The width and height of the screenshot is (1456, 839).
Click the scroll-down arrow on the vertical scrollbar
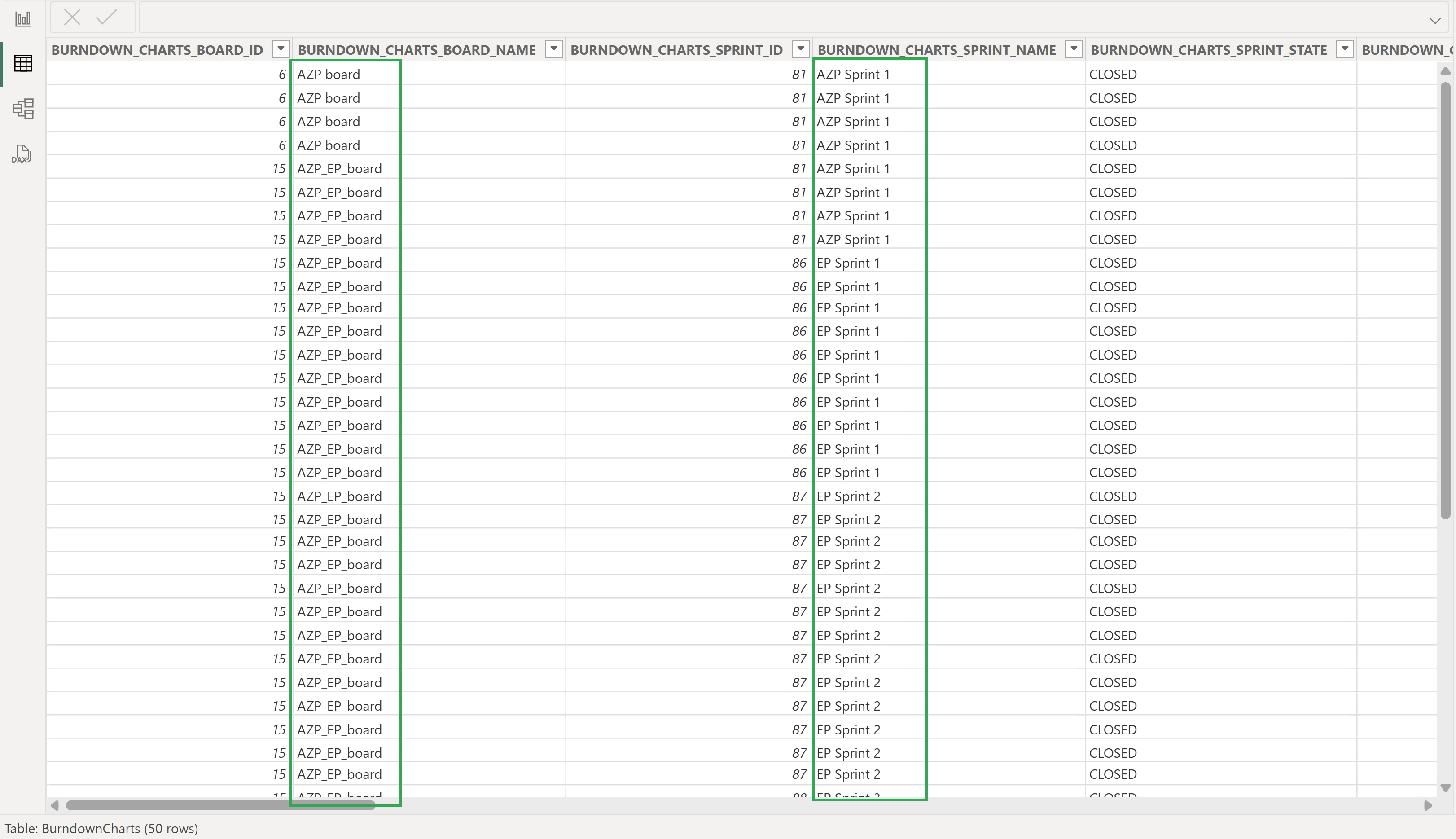(1446, 788)
